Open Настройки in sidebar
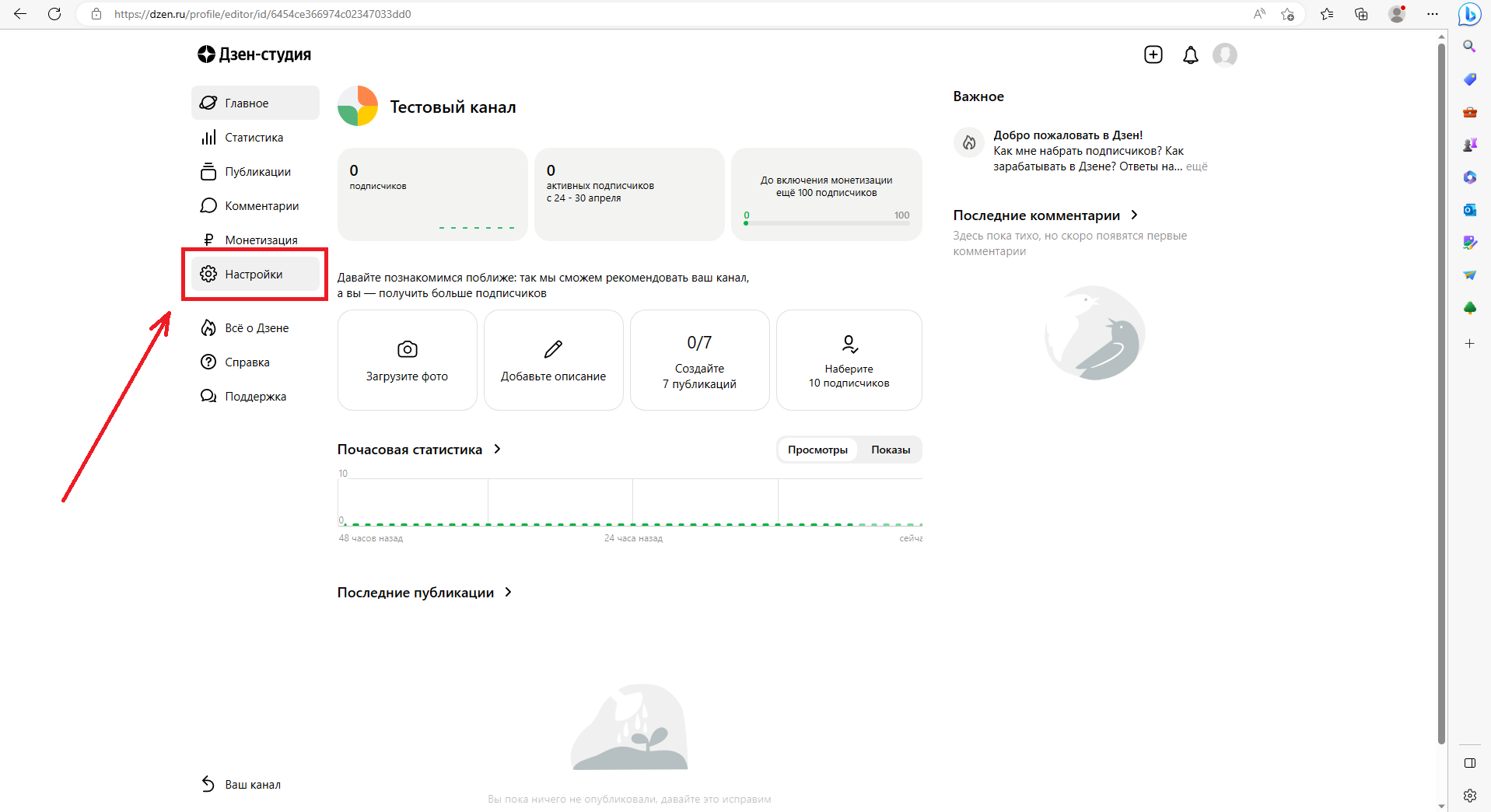Image resolution: width=1491 pixels, height=812 pixels. (254, 275)
